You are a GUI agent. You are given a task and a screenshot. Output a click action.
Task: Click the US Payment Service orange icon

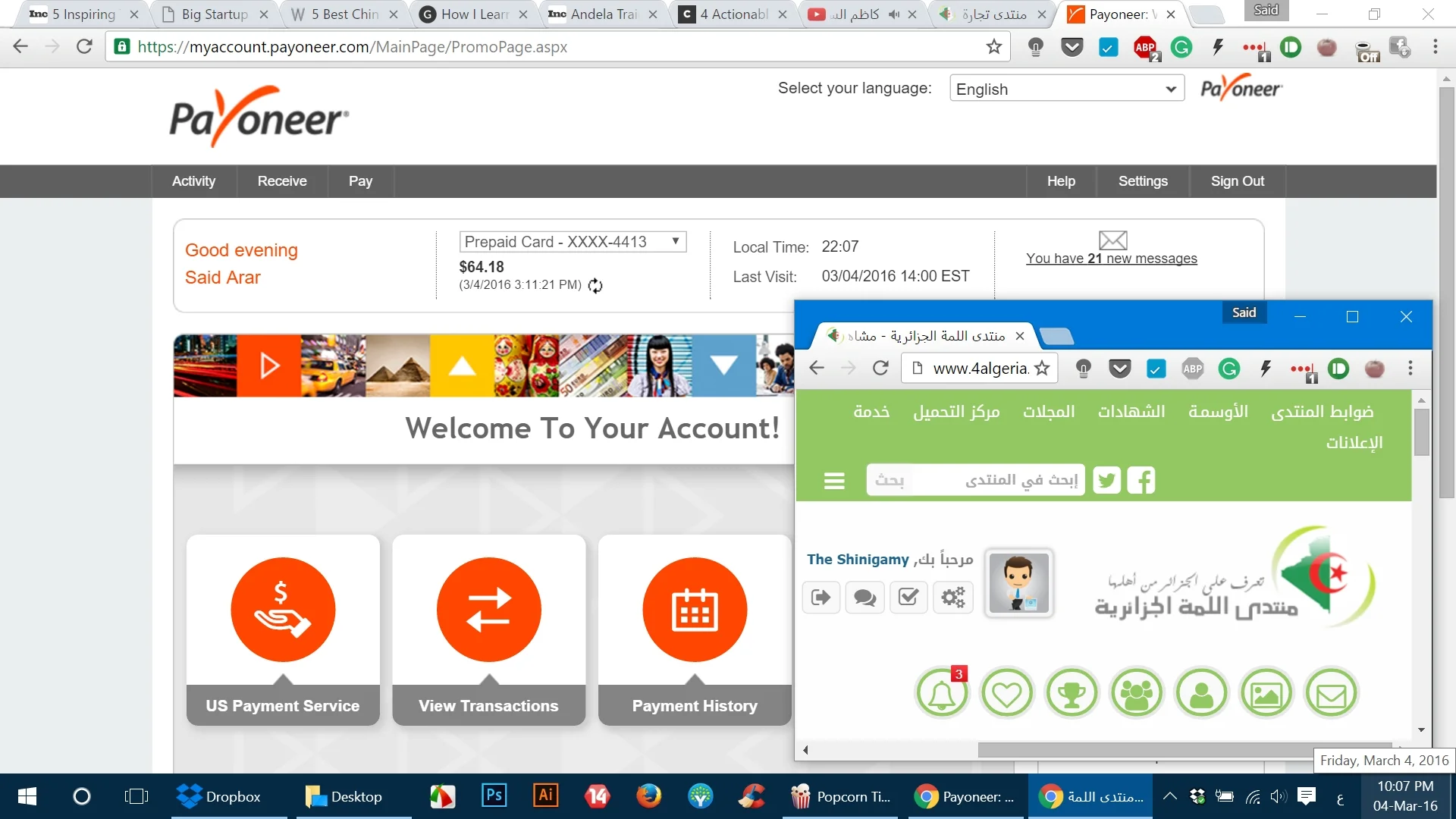[x=283, y=610]
